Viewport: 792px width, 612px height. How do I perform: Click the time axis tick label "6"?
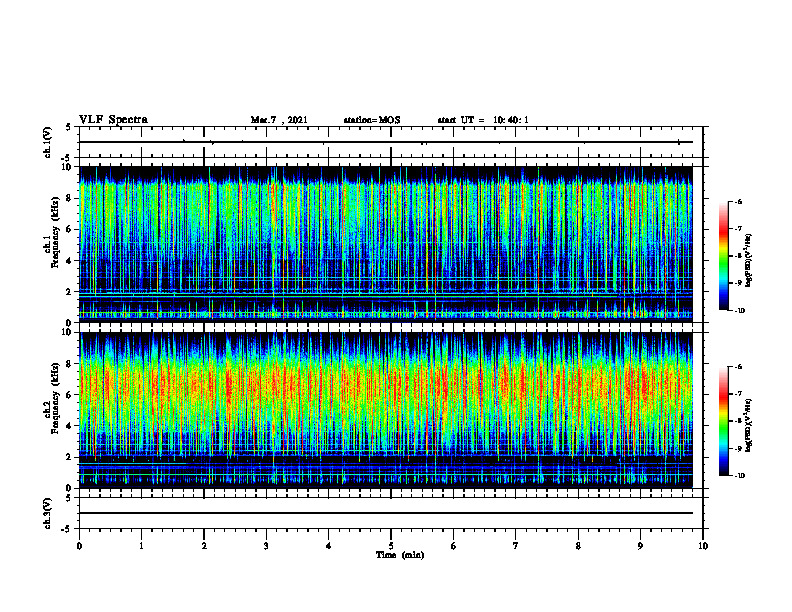[x=454, y=546]
